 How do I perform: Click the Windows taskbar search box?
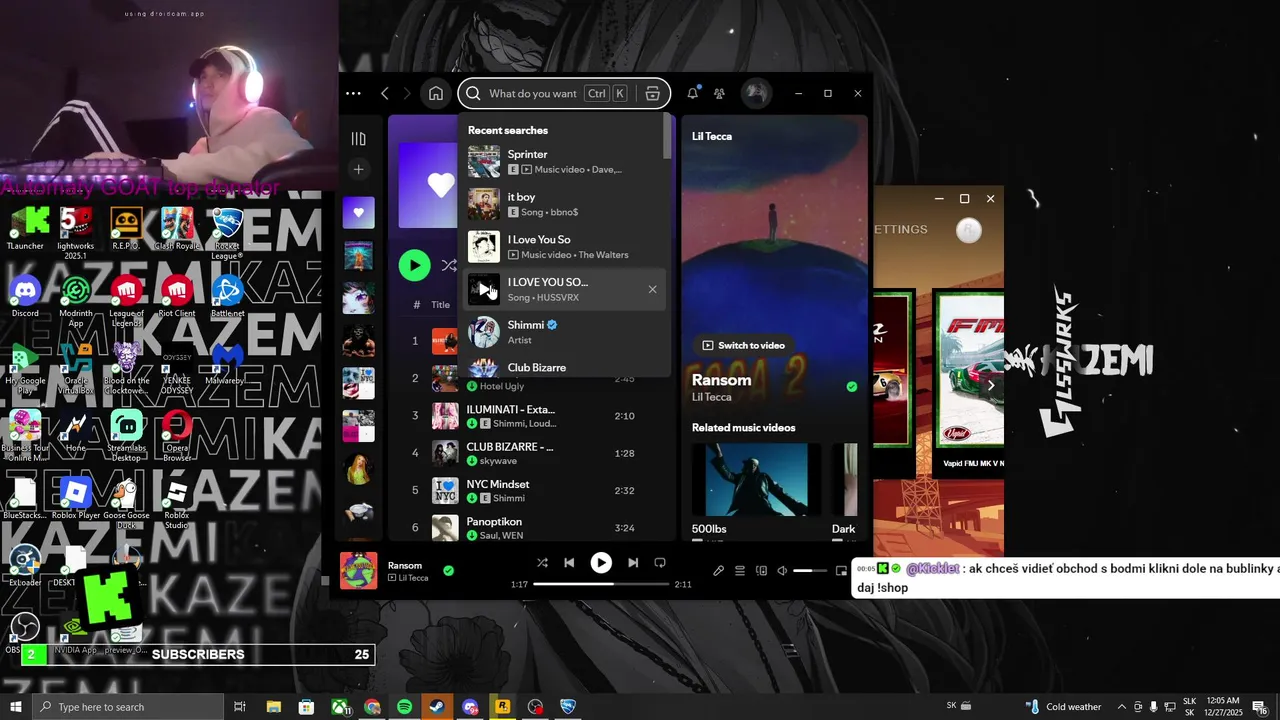(128, 707)
